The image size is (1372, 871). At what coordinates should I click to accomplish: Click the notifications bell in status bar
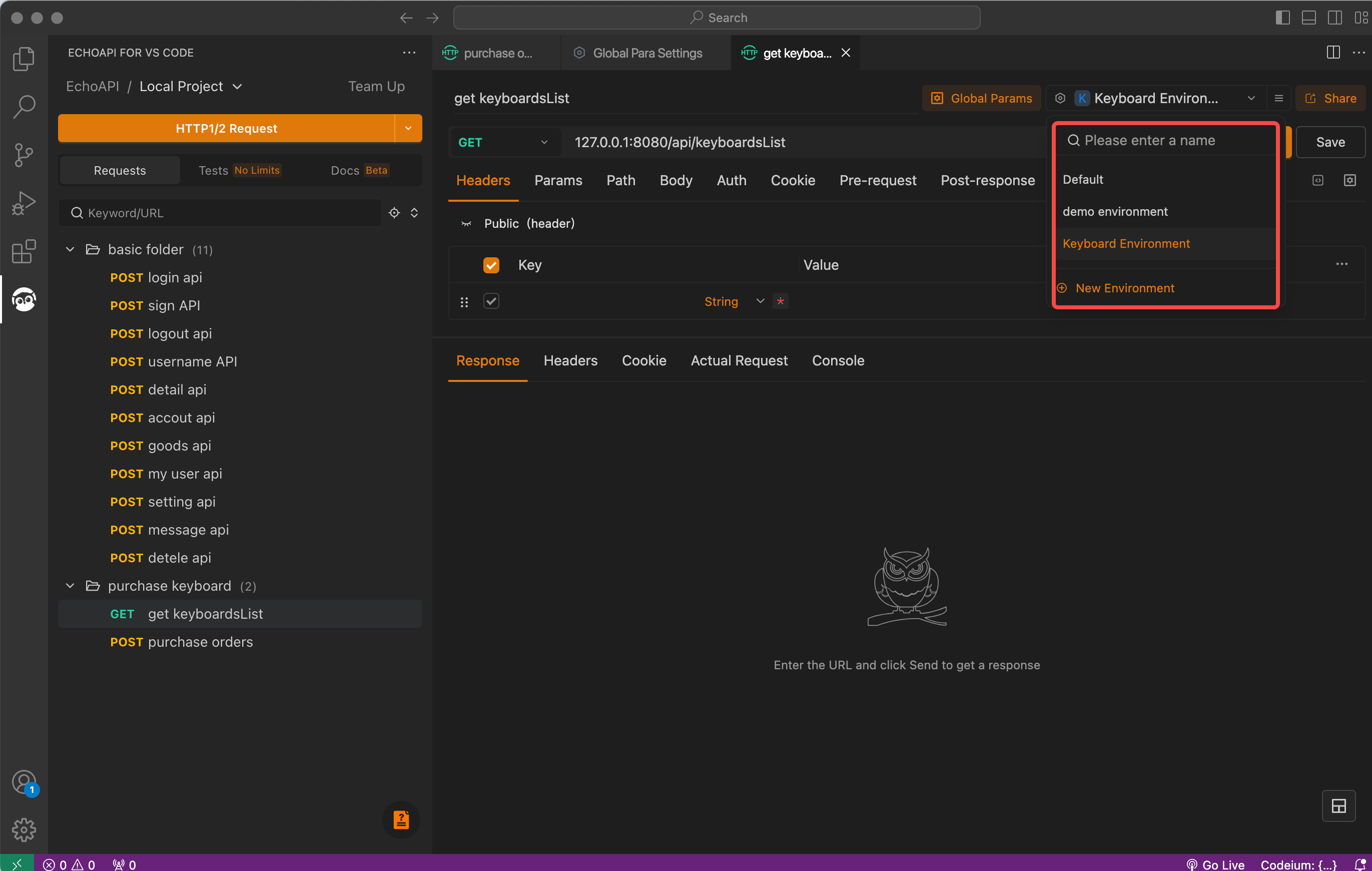click(1359, 864)
